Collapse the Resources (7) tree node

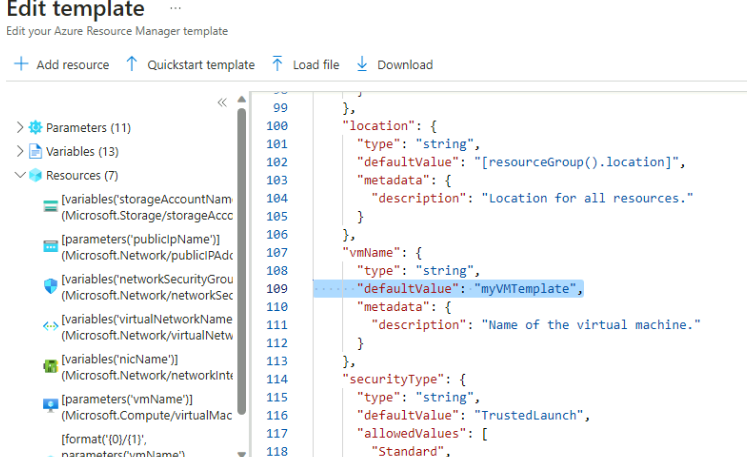[x=20, y=175]
